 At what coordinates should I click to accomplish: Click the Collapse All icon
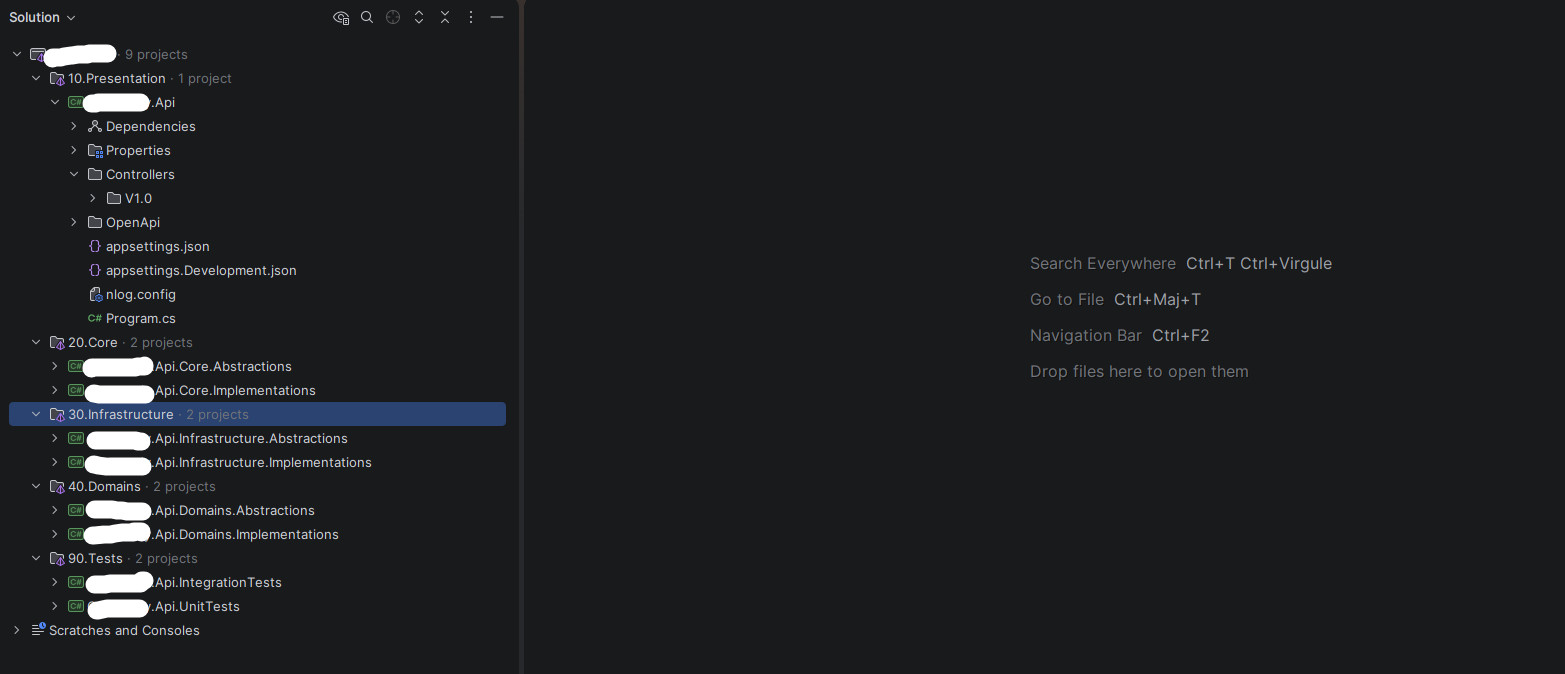coord(445,17)
